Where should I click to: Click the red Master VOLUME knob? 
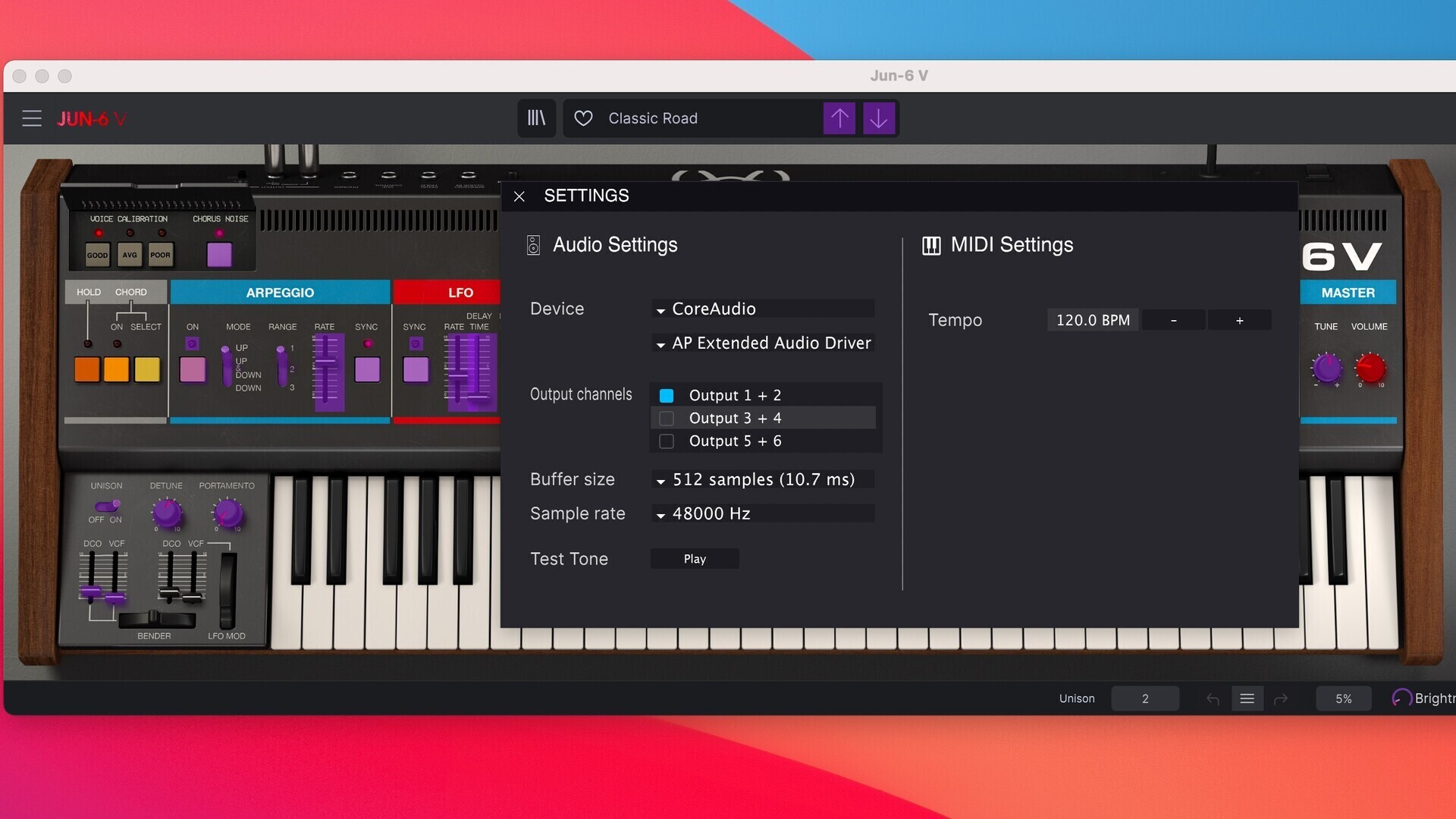click(1370, 369)
